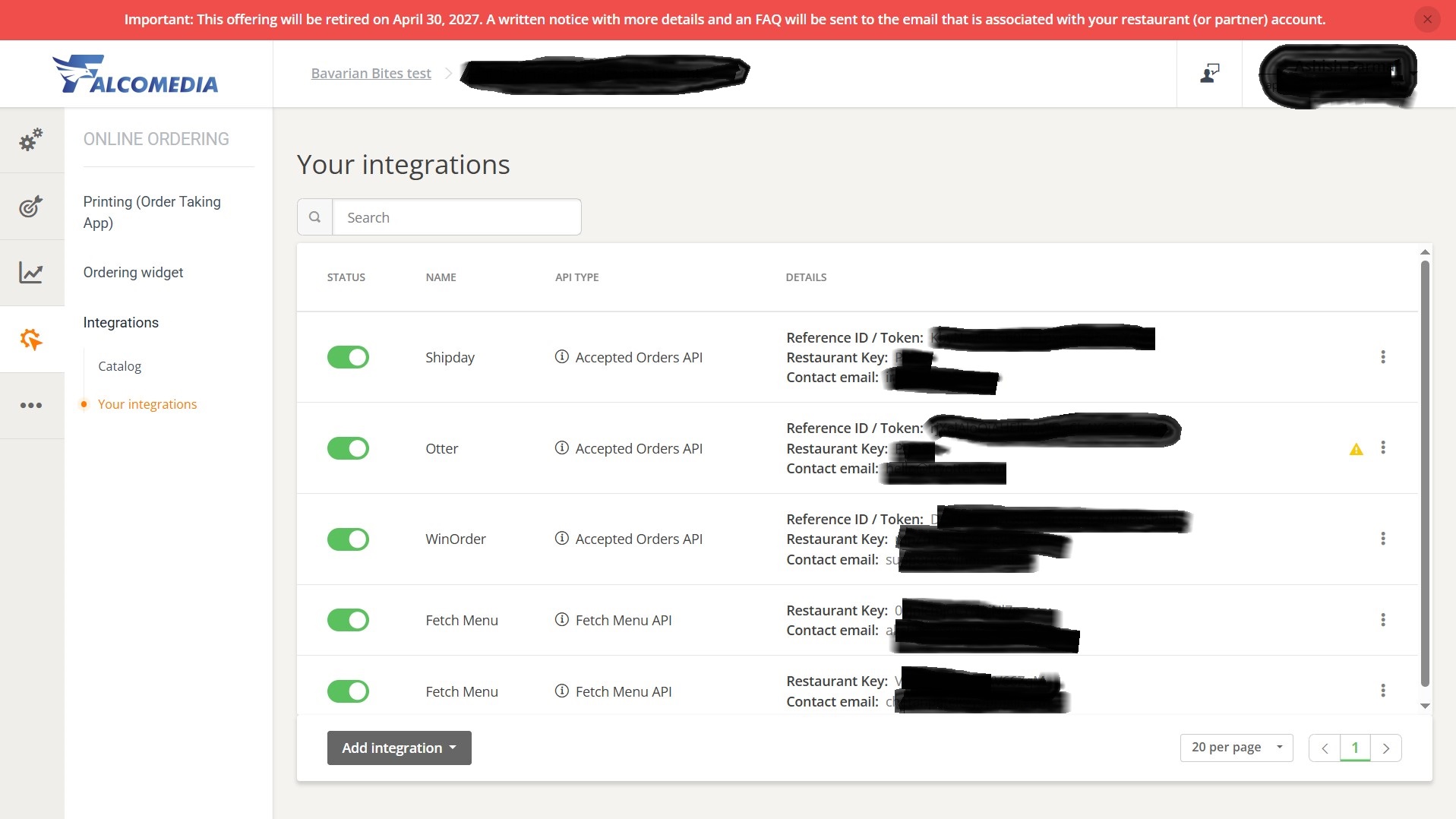The width and height of the screenshot is (1456, 819).
Task: Select the orange online ordering sidebar icon
Action: (x=31, y=339)
